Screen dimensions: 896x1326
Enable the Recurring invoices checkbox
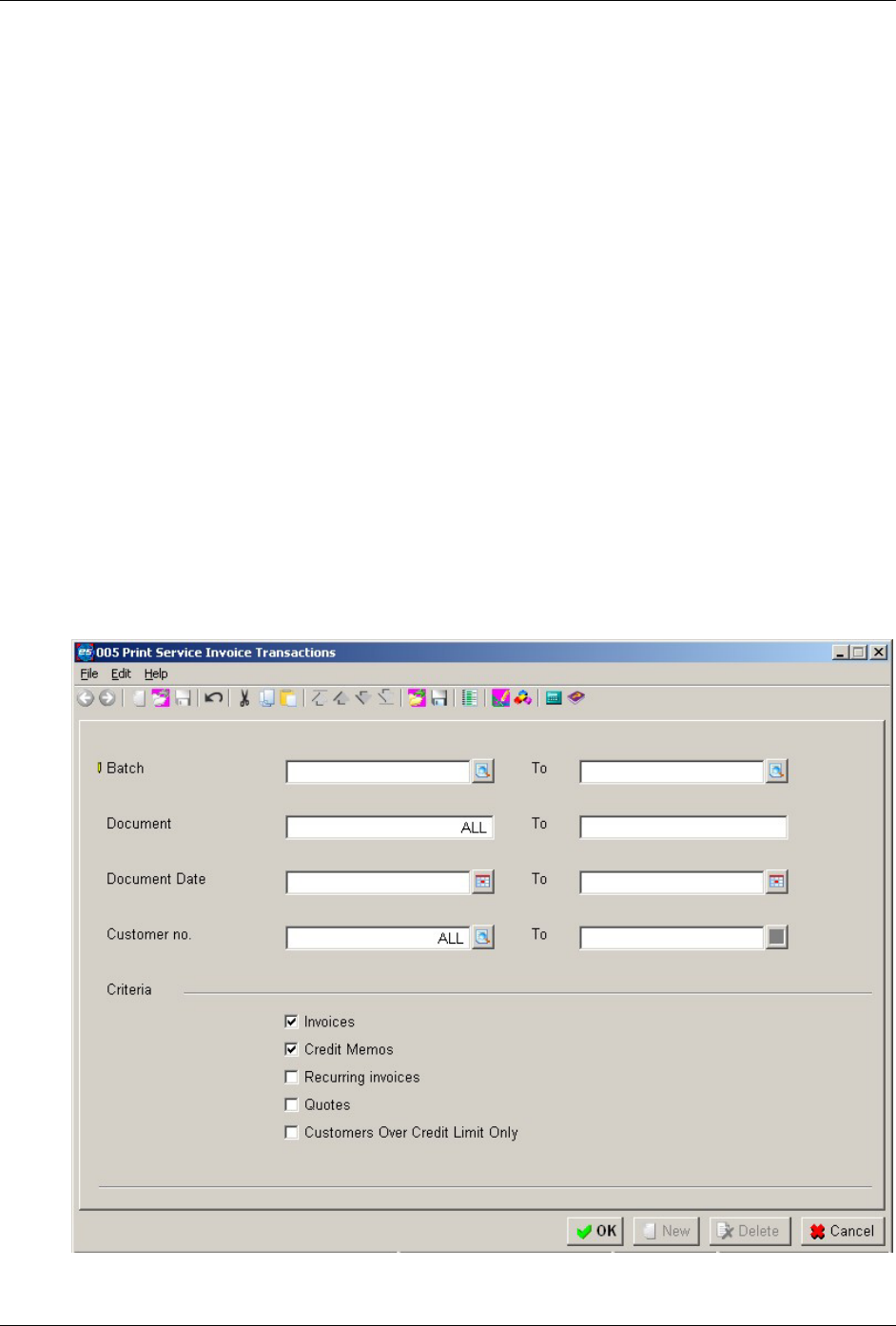(291, 1077)
